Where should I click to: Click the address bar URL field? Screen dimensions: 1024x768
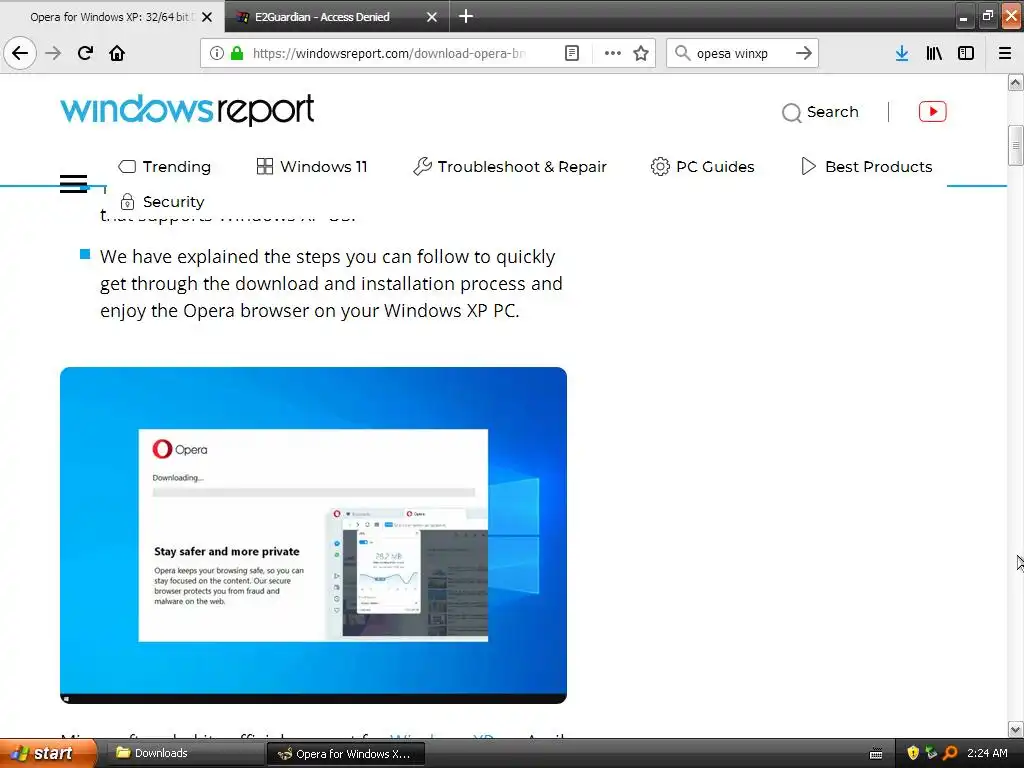tap(389, 53)
